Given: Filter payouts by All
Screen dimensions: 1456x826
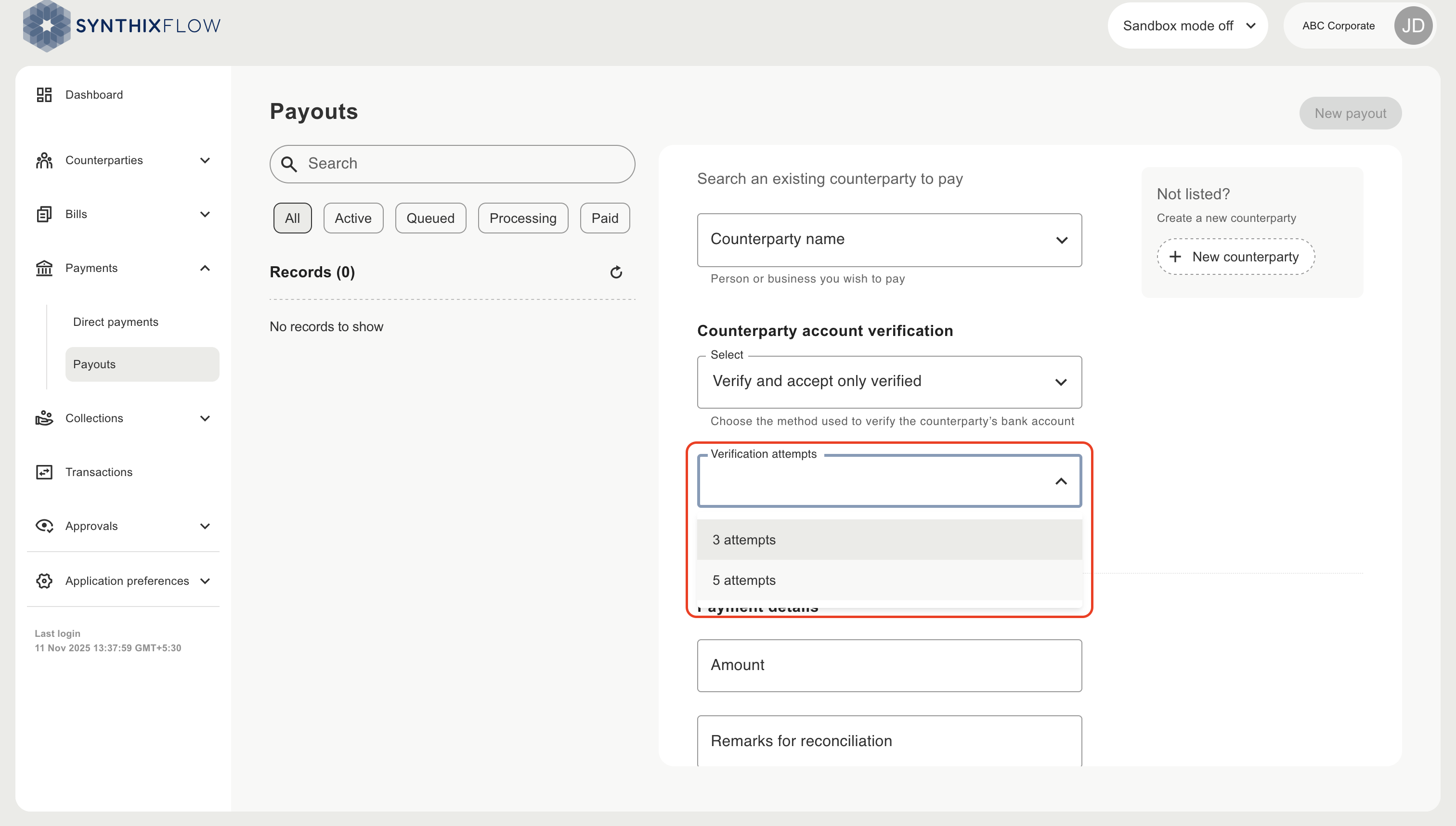Looking at the screenshot, I should (292, 218).
